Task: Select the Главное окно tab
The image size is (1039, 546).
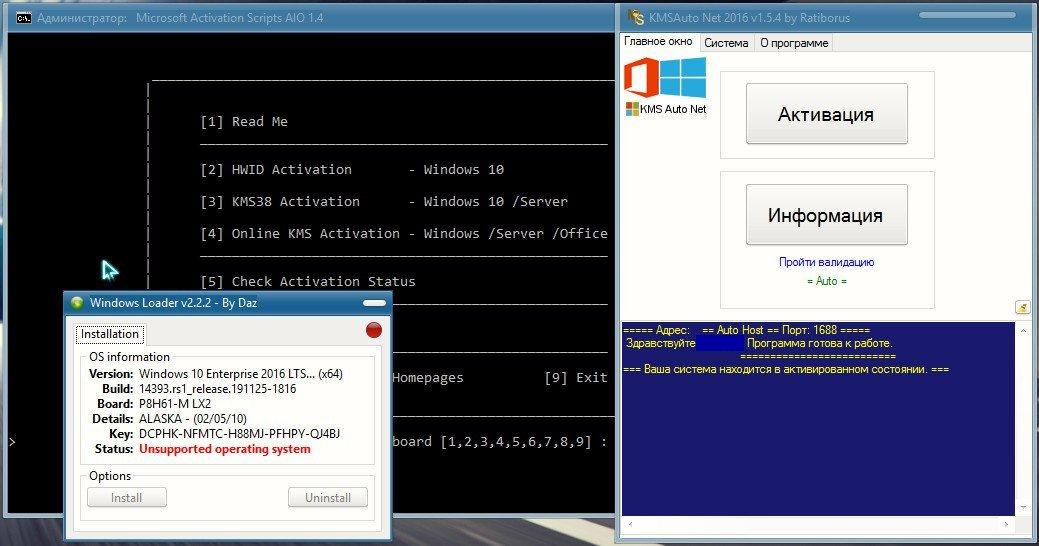Action: [658, 42]
